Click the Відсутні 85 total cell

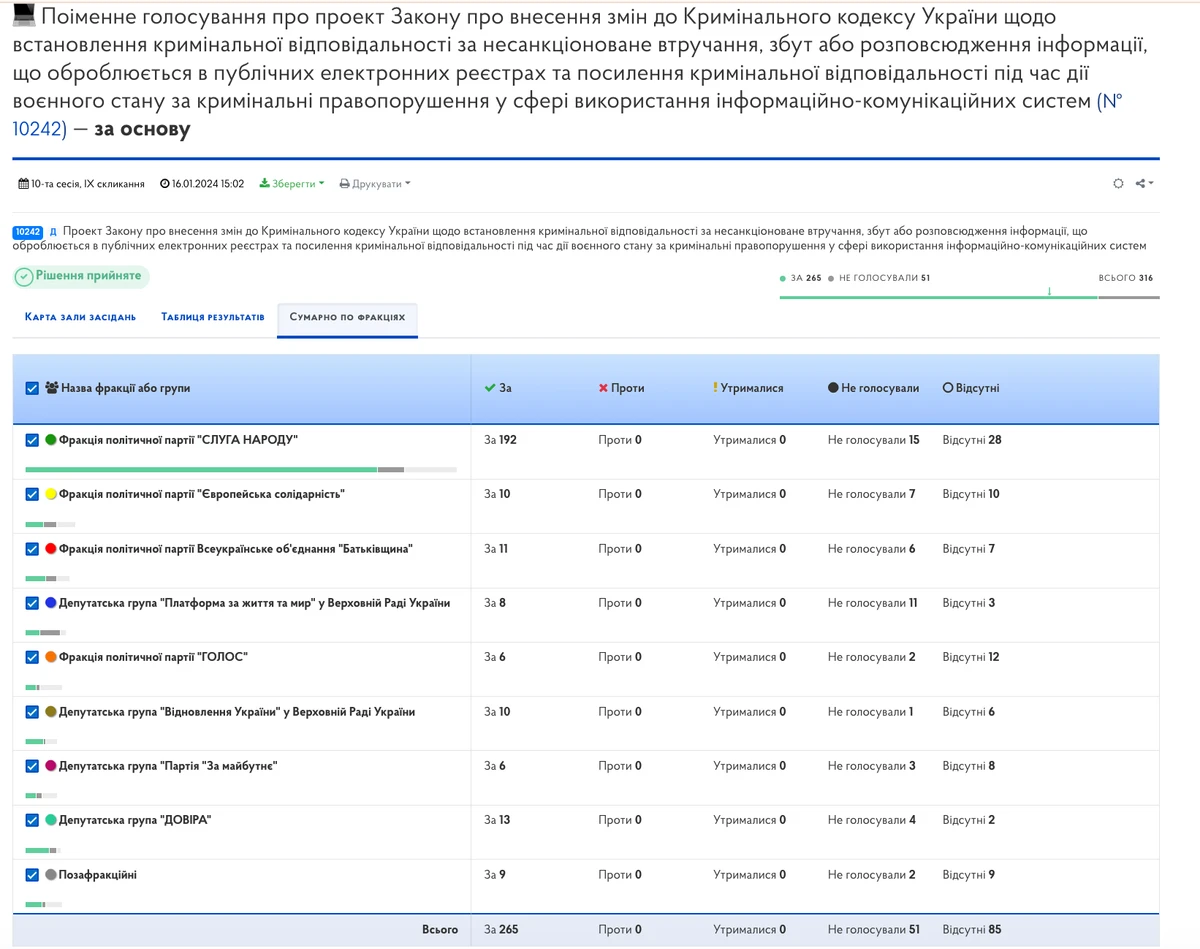(972, 930)
